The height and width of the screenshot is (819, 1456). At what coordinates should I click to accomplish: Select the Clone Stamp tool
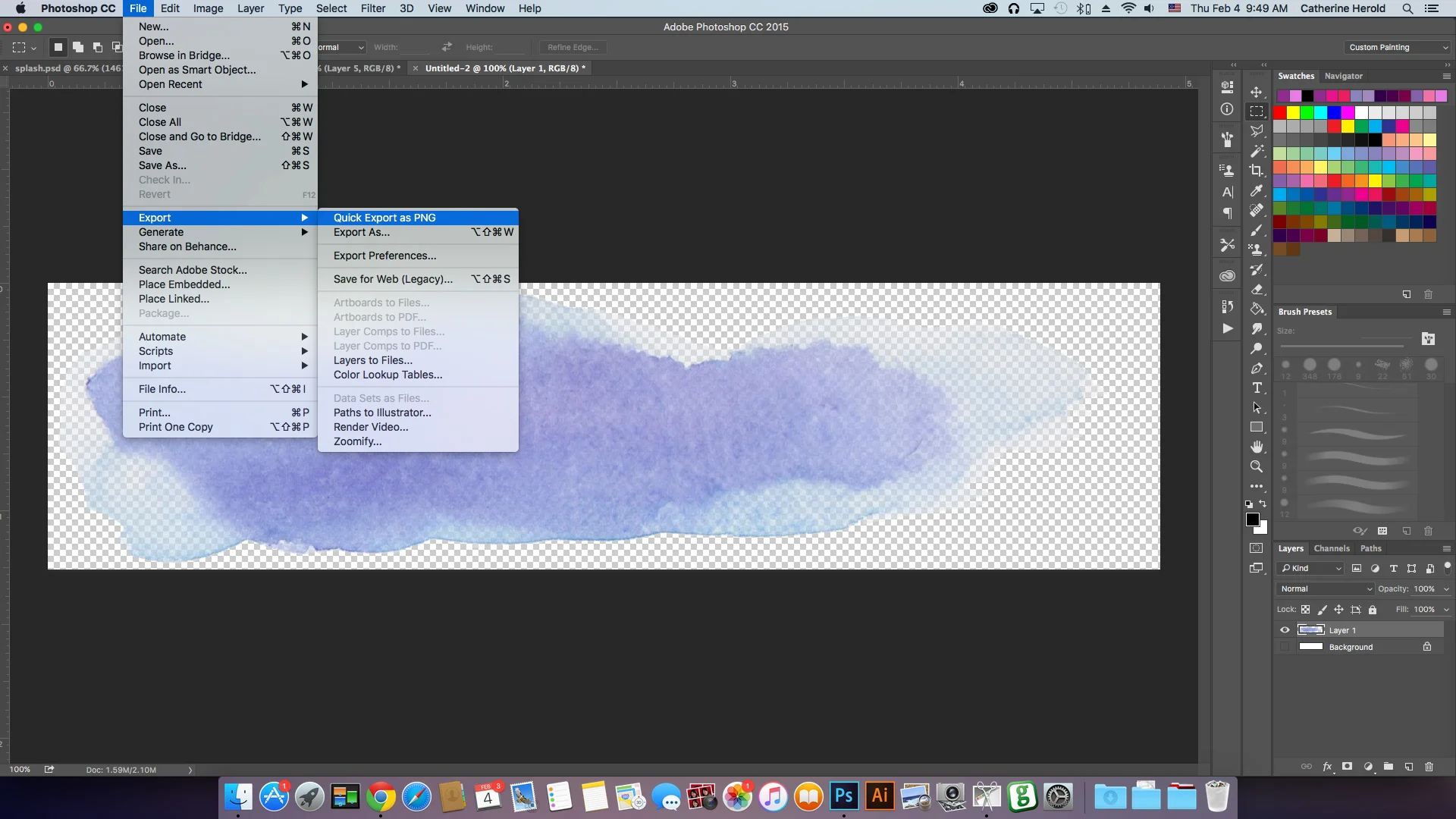[1257, 249]
